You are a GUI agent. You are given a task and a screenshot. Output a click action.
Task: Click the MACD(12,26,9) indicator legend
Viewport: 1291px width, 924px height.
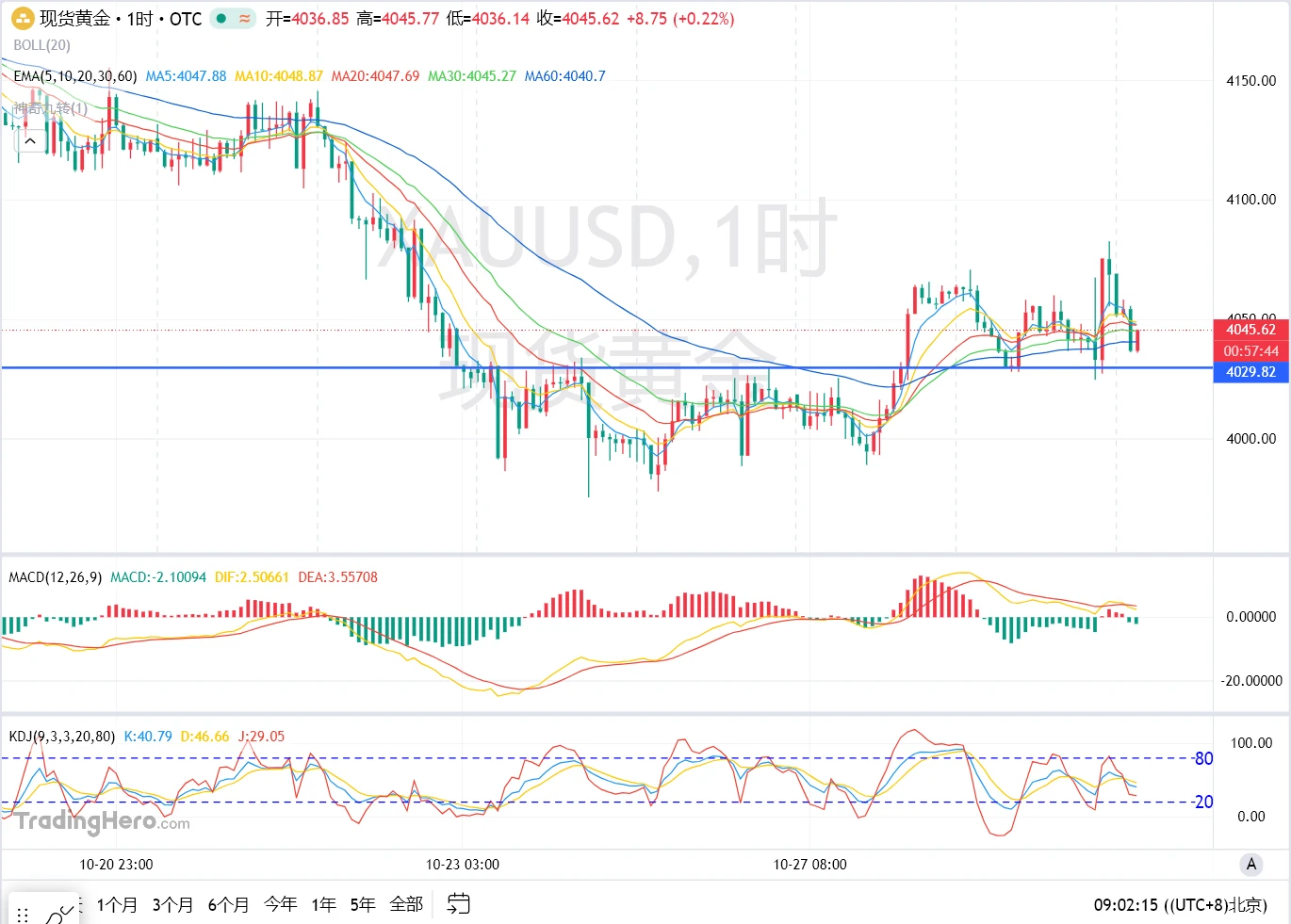click(x=55, y=577)
